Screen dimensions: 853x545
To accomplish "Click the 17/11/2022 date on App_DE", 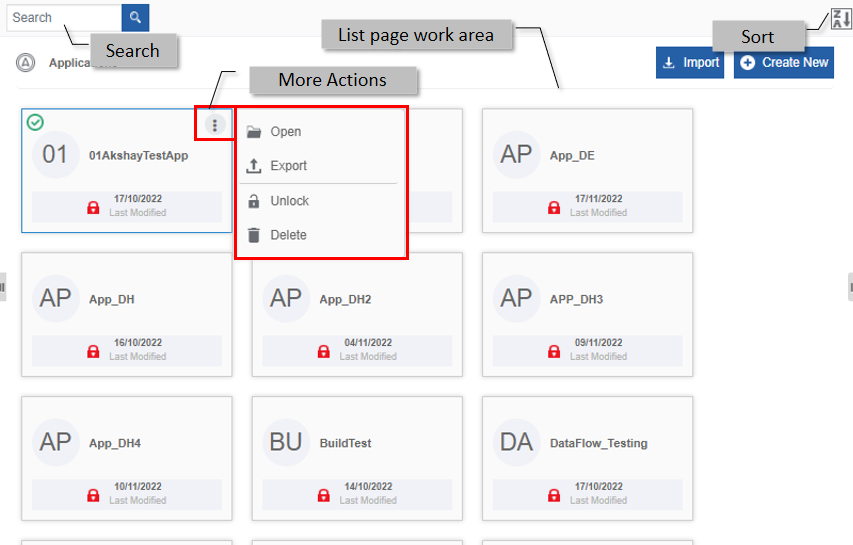I will [598, 199].
